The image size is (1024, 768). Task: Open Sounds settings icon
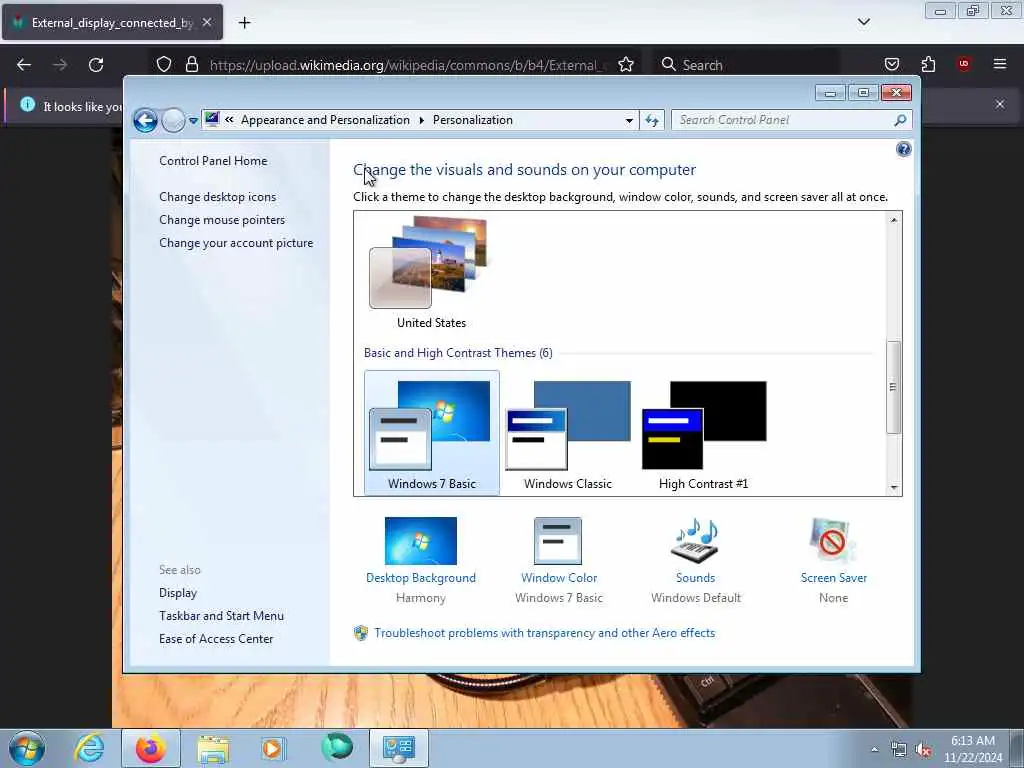(695, 541)
